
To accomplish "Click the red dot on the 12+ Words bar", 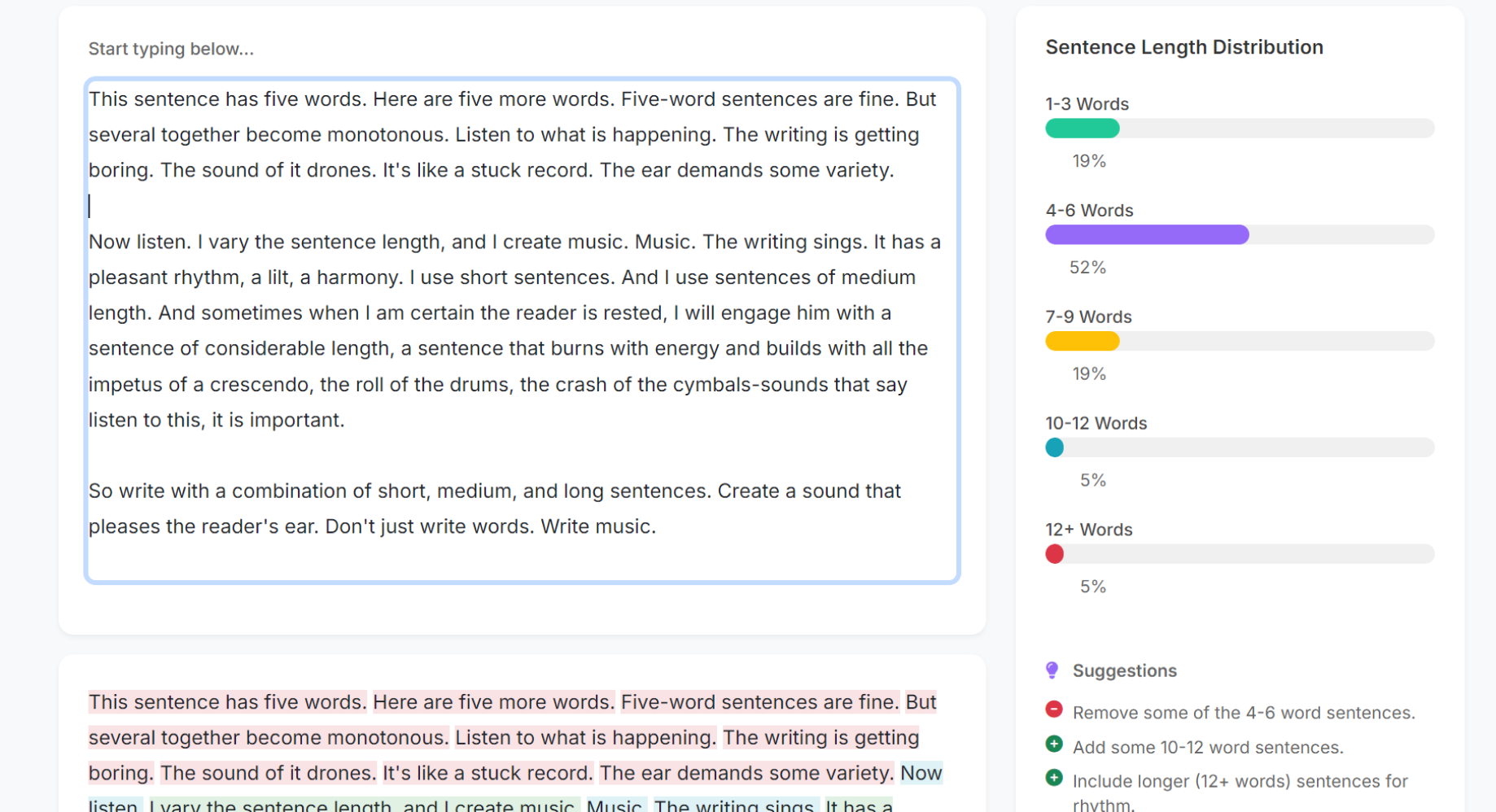I will (1055, 553).
